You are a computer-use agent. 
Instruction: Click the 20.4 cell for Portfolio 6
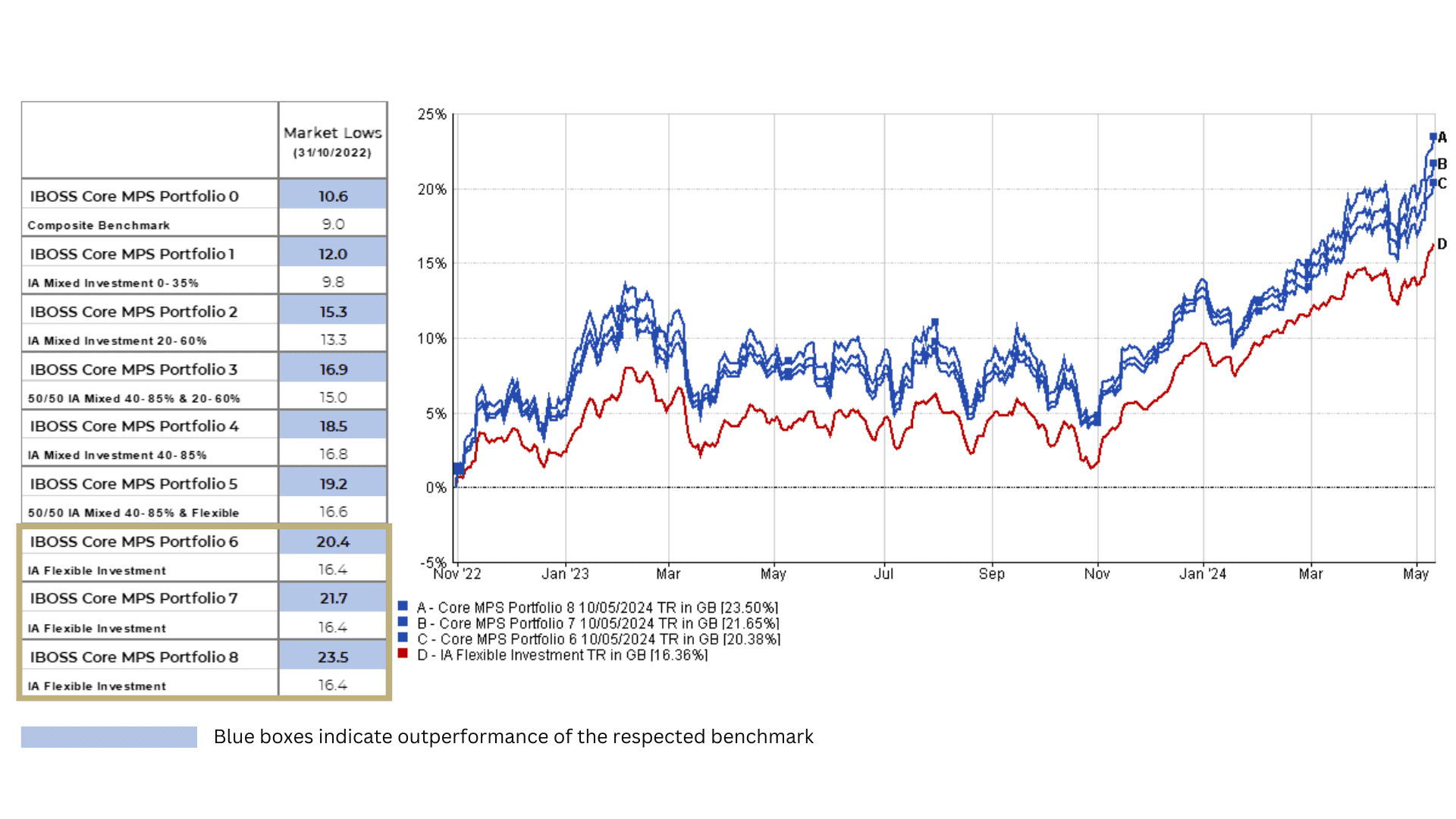click(x=333, y=541)
